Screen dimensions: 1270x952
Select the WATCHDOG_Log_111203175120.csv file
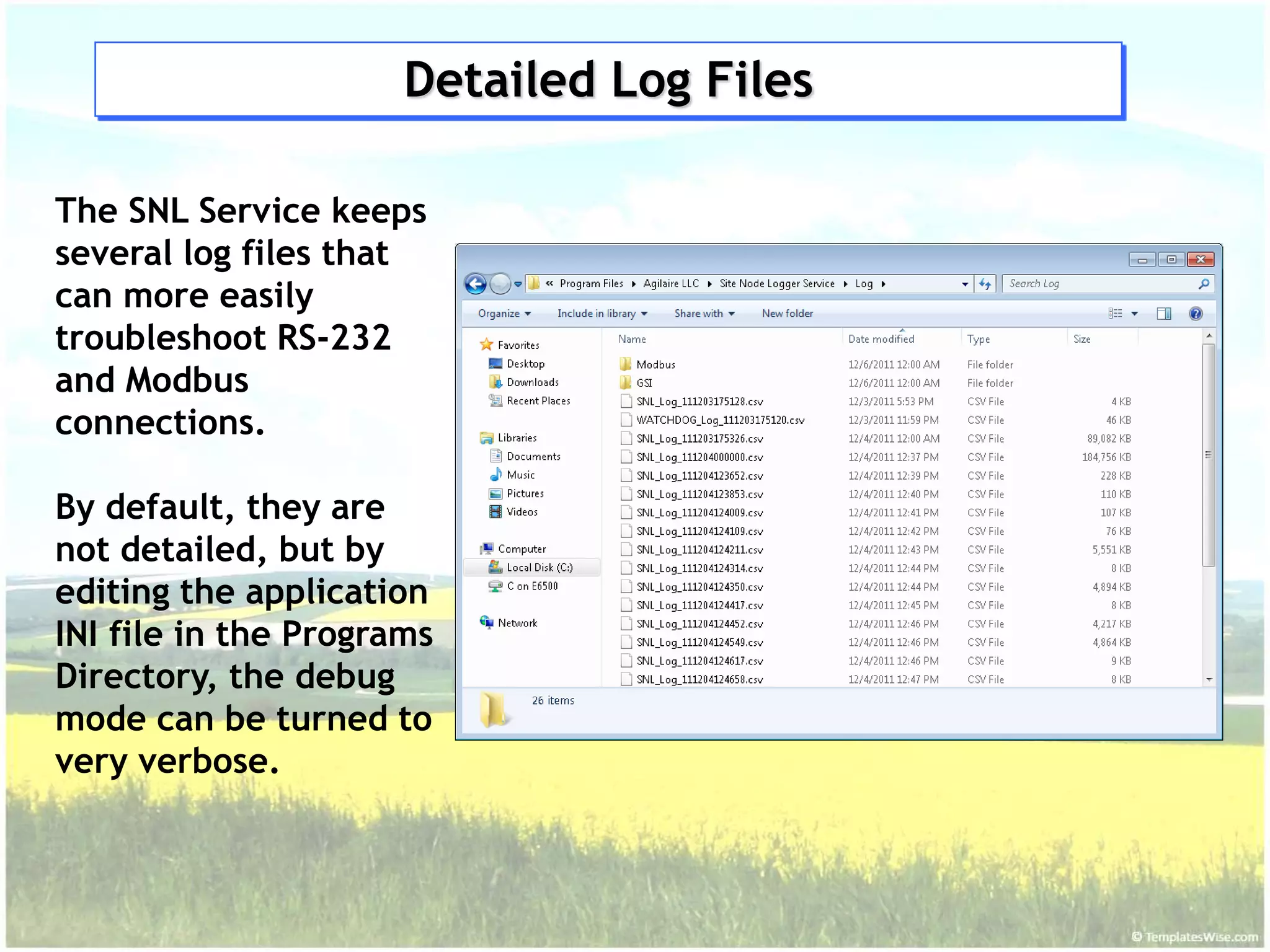click(x=720, y=420)
